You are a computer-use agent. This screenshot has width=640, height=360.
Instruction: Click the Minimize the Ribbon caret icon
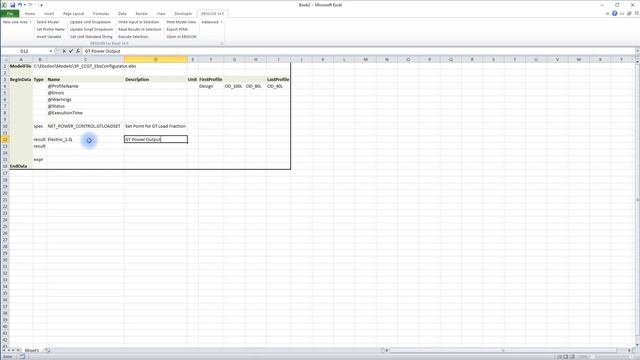point(607,13)
